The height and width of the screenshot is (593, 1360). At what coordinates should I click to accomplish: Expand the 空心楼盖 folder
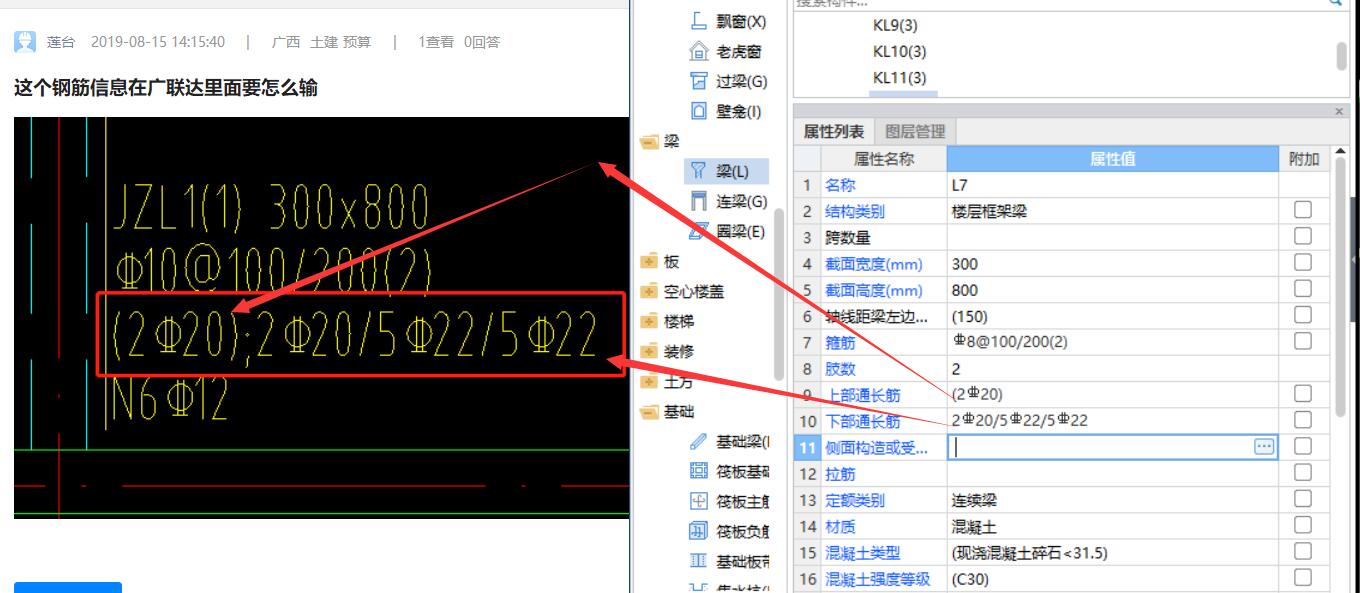click(650, 292)
